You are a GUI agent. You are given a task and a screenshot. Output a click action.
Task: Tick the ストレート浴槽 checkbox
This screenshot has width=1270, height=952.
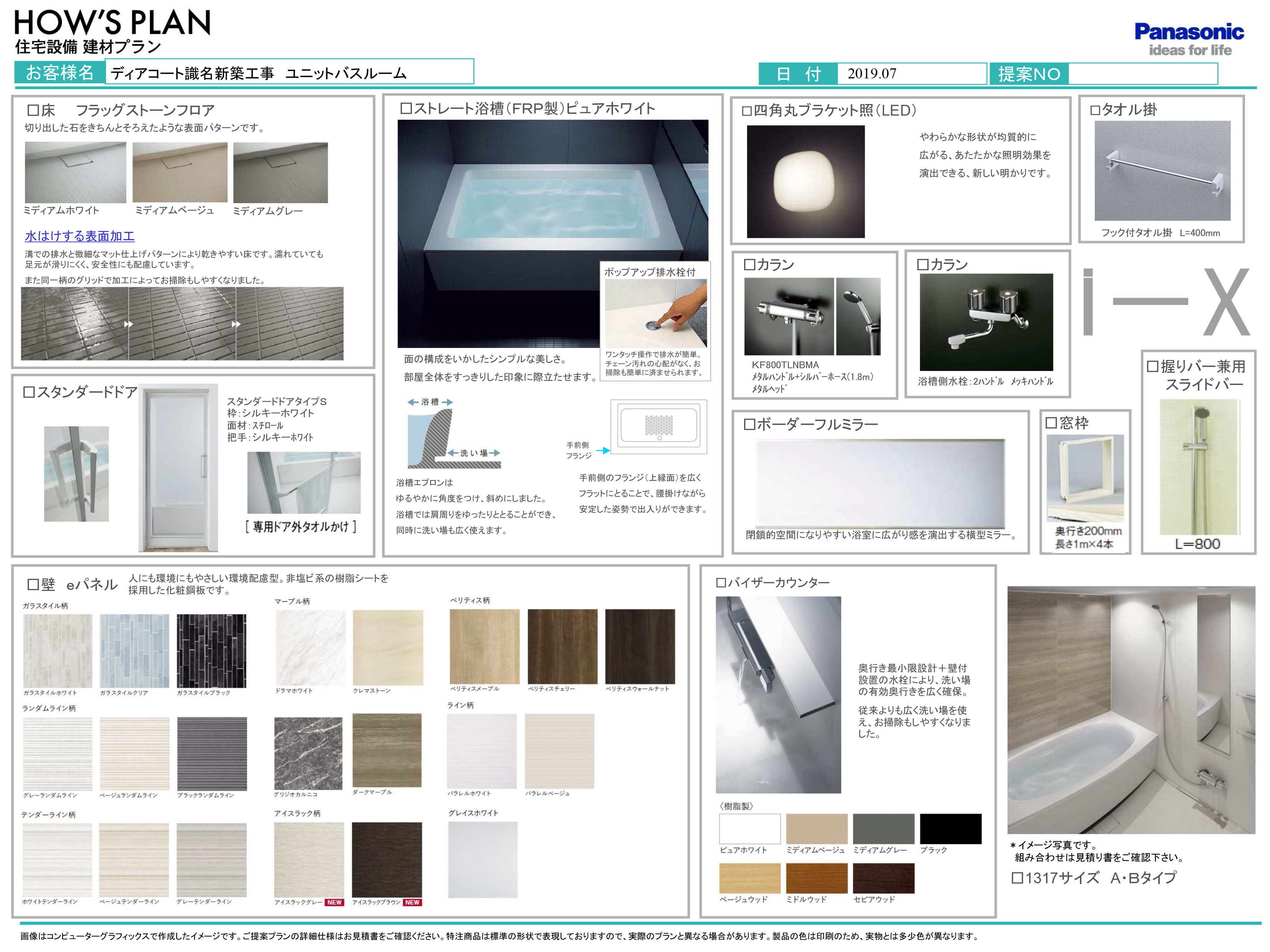pyautogui.click(x=405, y=108)
